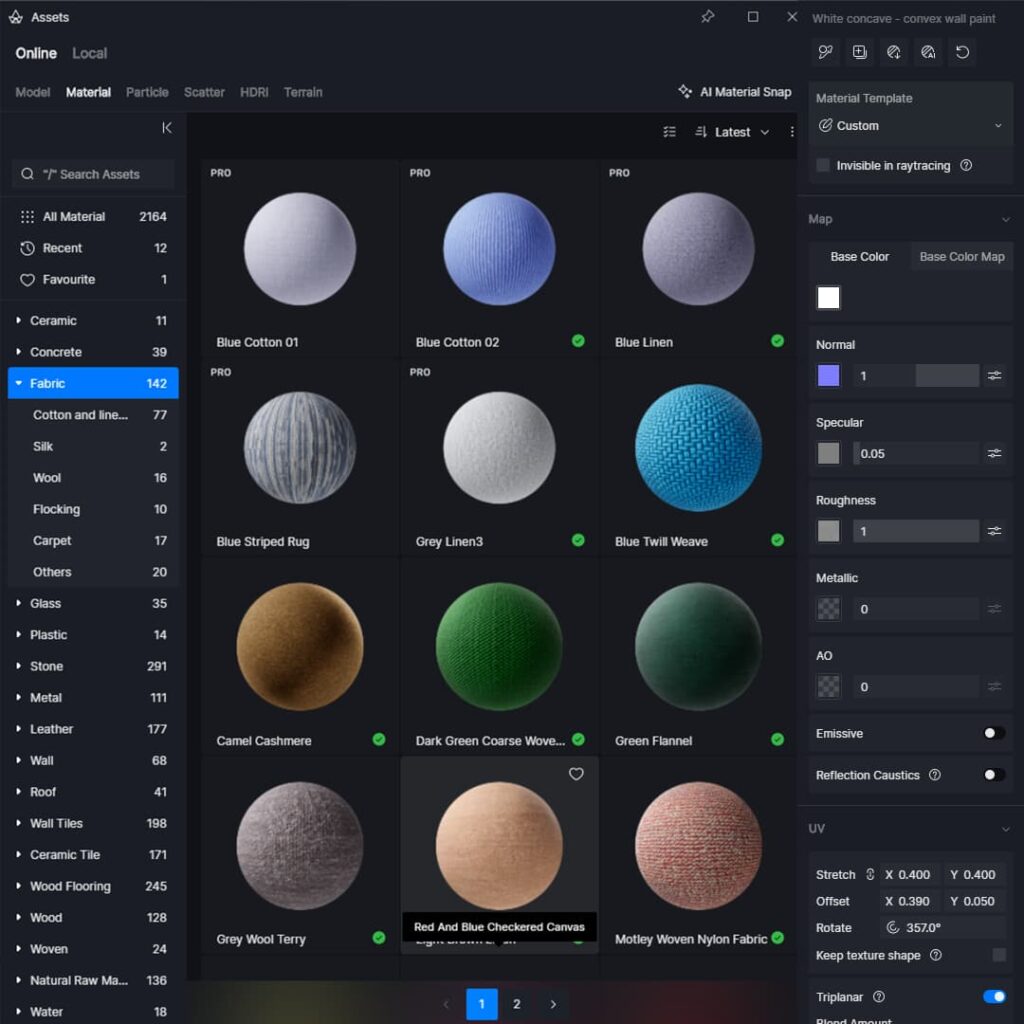Disable the Triplanar toggle
This screenshot has width=1024, height=1024.
(993, 996)
